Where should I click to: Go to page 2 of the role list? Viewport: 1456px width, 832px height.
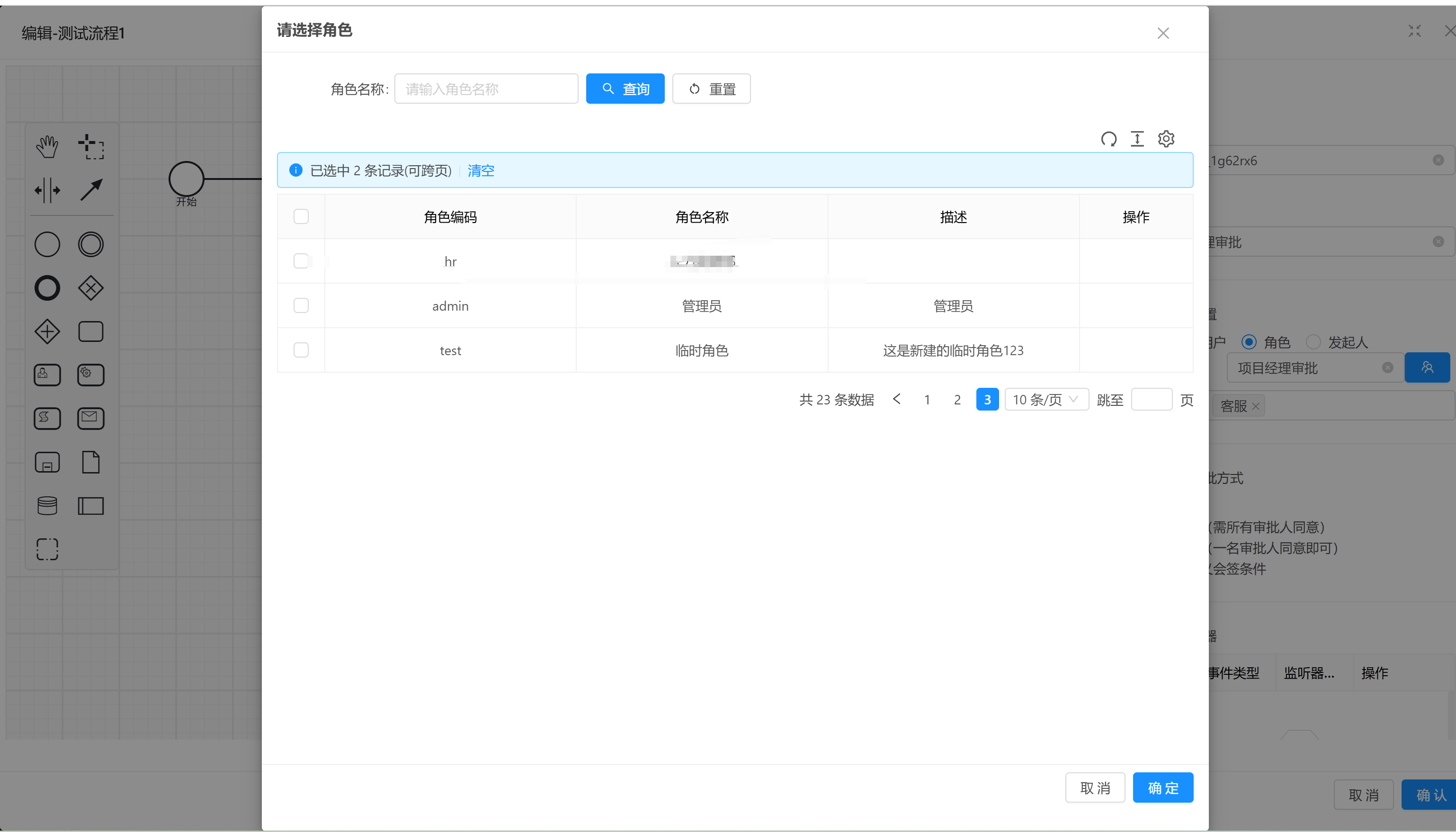tap(957, 399)
